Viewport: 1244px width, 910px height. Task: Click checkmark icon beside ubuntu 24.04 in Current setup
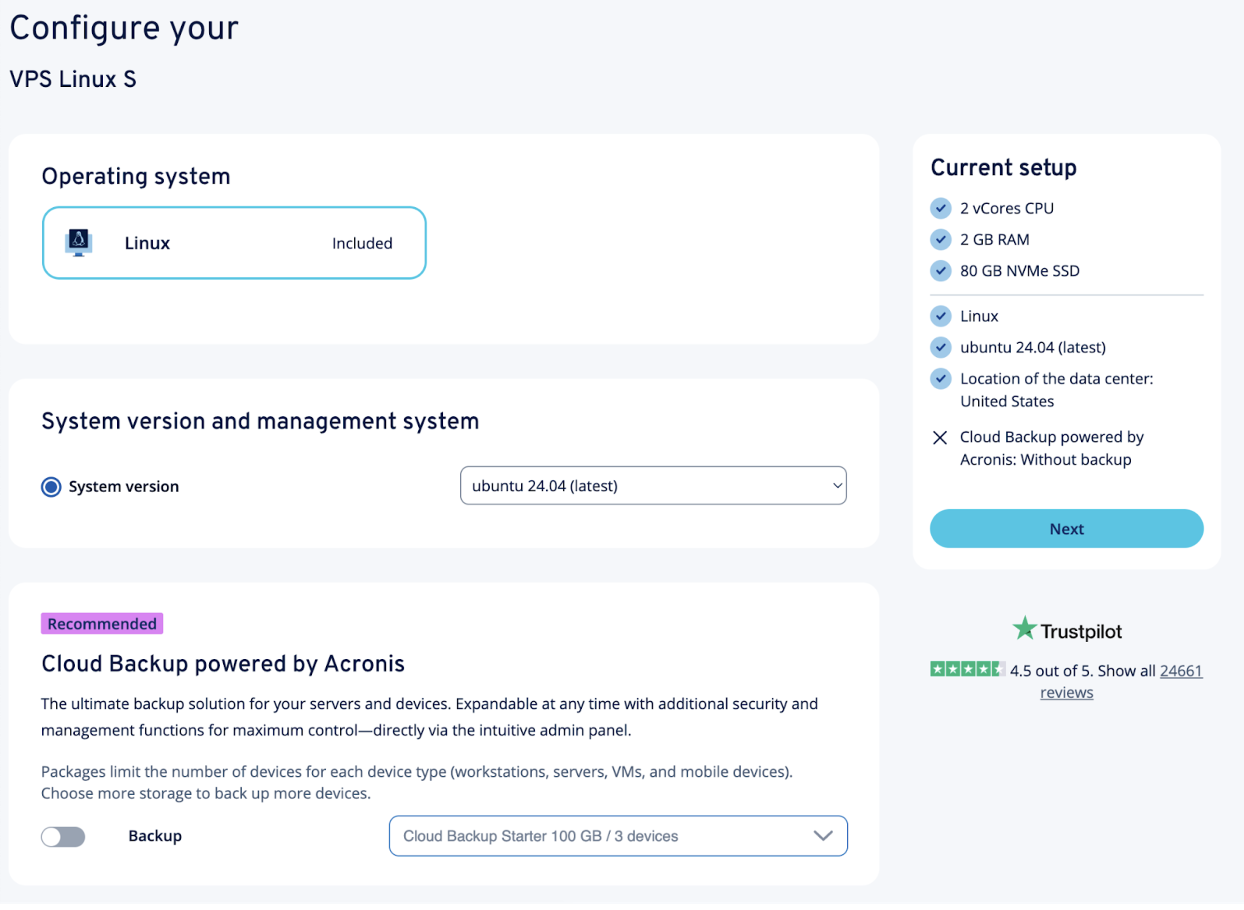pos(940,347)
